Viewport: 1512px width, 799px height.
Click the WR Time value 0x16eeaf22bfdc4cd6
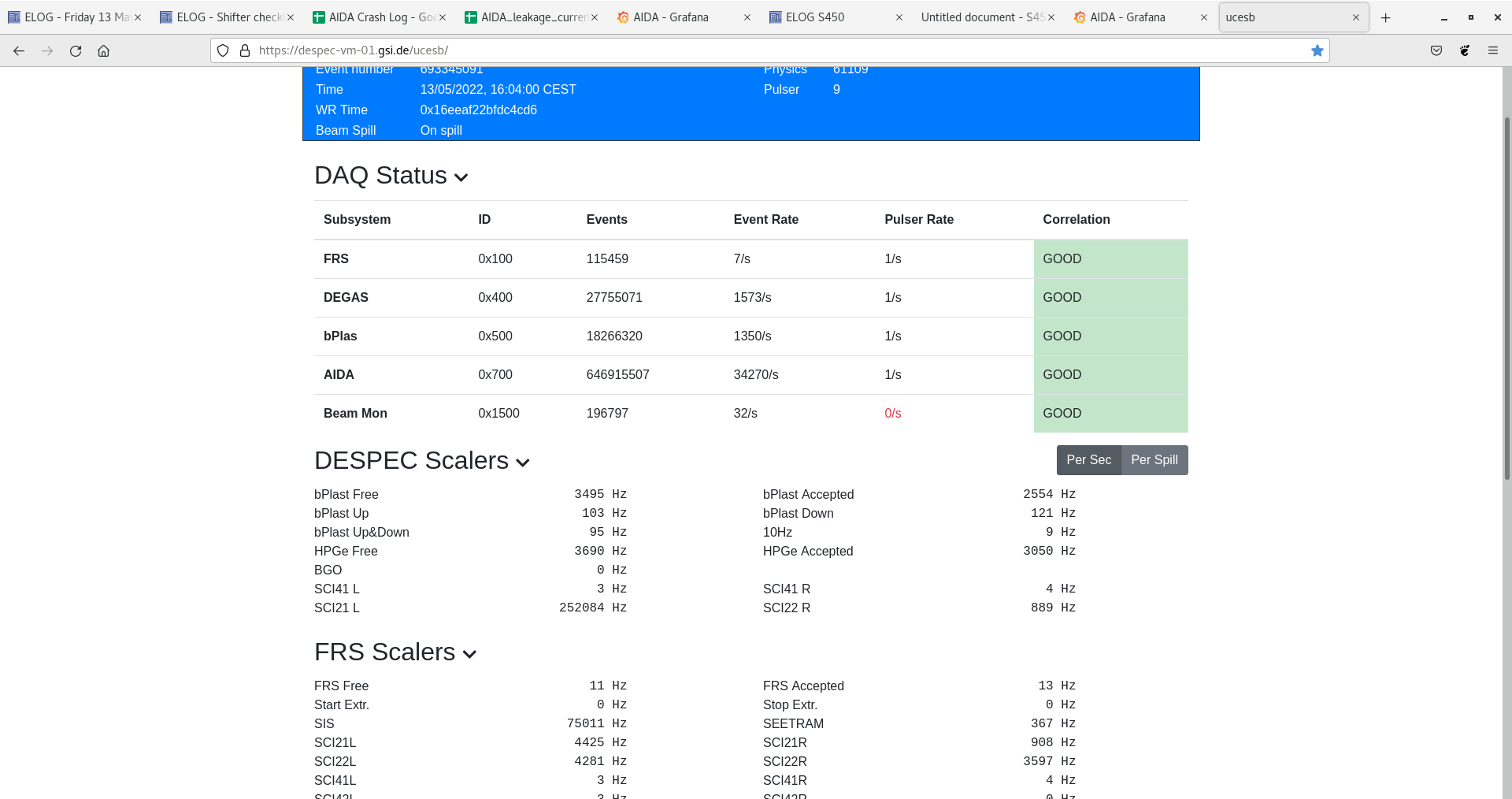pos(479,110)
